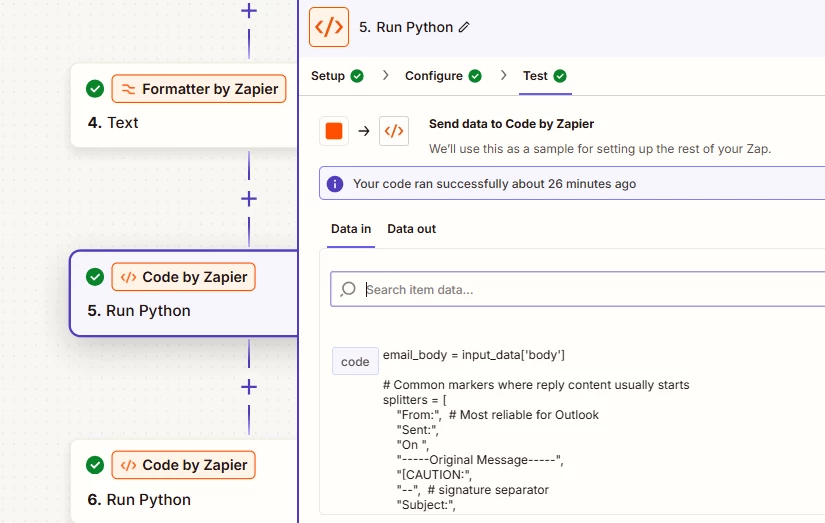This screenshot has height=523, width=825.
Task: Click the green checkmark on step 4
Action: click(x=95, y=89)
